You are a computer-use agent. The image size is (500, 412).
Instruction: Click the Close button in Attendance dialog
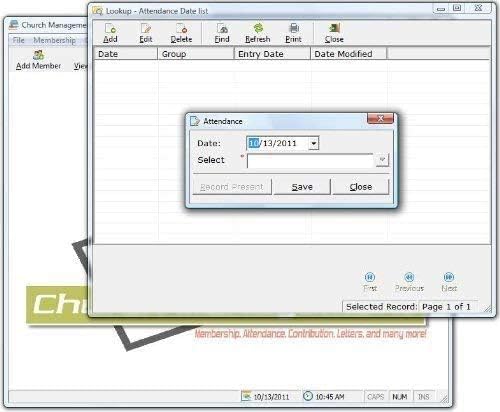(x=361, y=187)
